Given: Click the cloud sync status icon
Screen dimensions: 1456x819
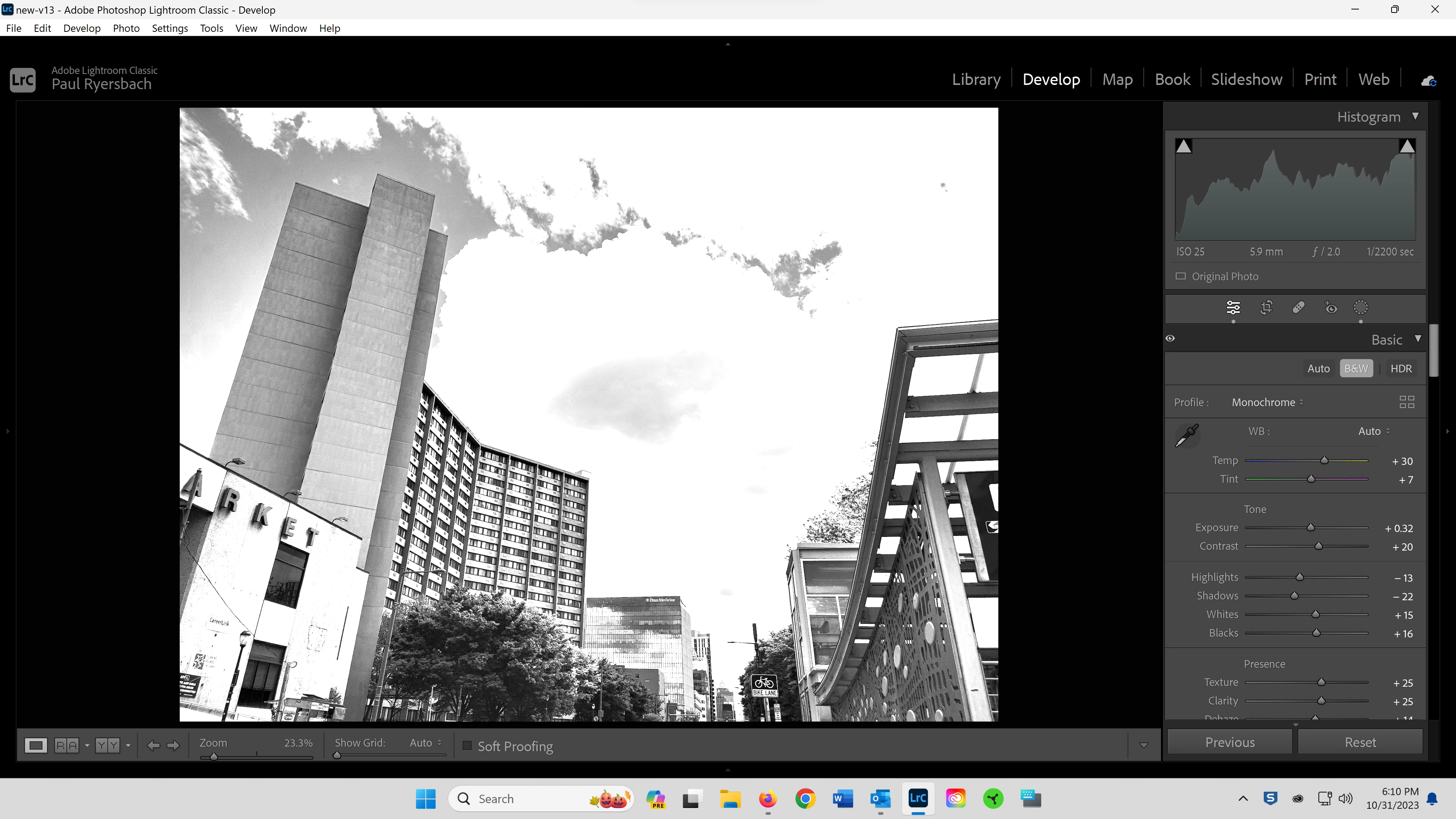Looking at the screenshot, I should tap(1428, 81).
